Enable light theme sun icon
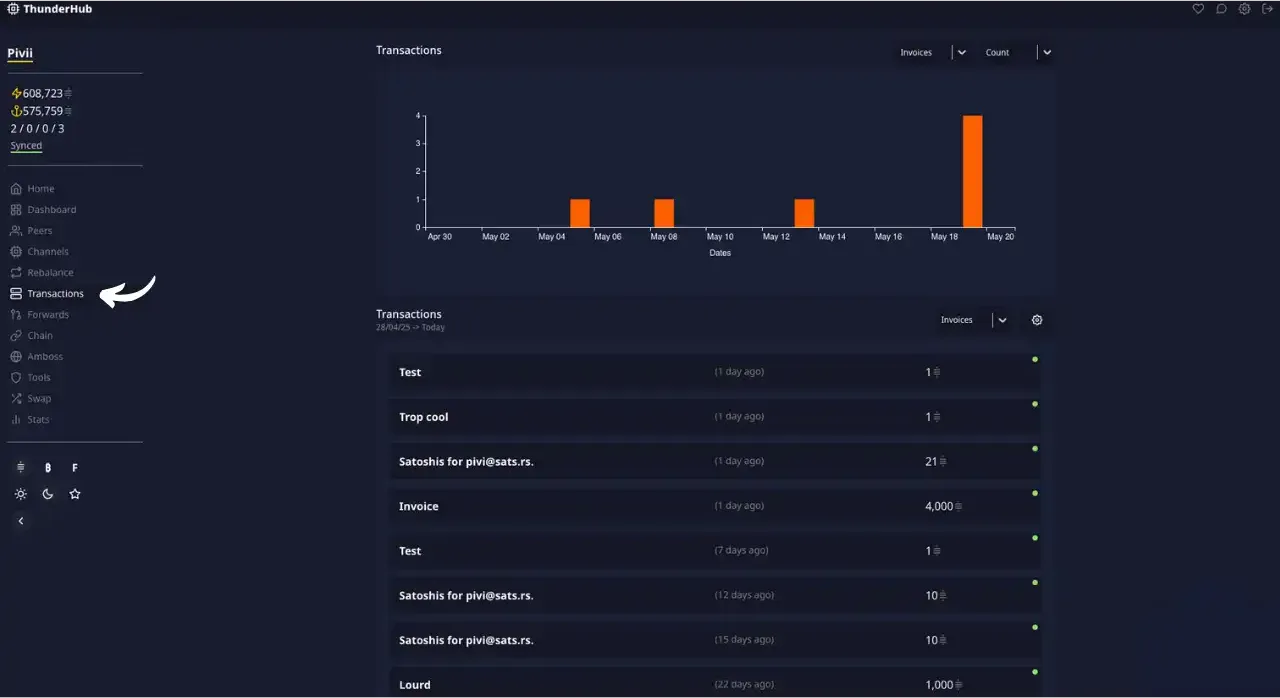This screenshot has width=1280, height=698. click(x=21, y=494)
